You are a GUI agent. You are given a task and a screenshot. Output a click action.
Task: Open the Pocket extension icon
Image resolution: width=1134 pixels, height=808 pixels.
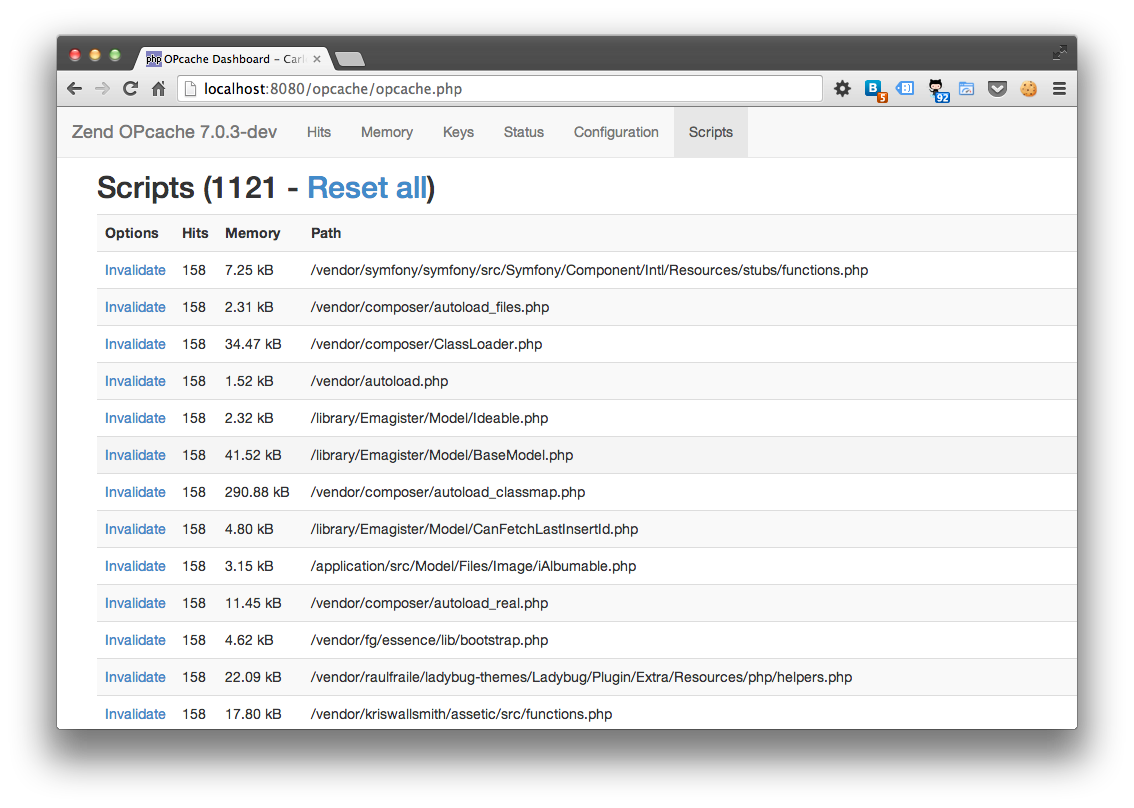pos(997,89)
